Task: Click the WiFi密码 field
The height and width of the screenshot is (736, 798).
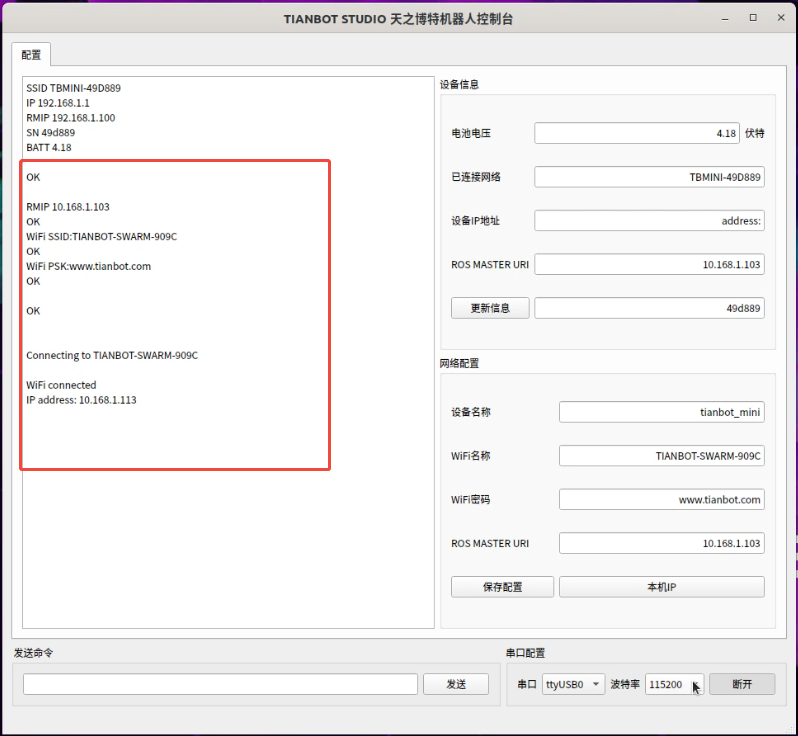Action: pyautogui.click(x=661, y=499)
